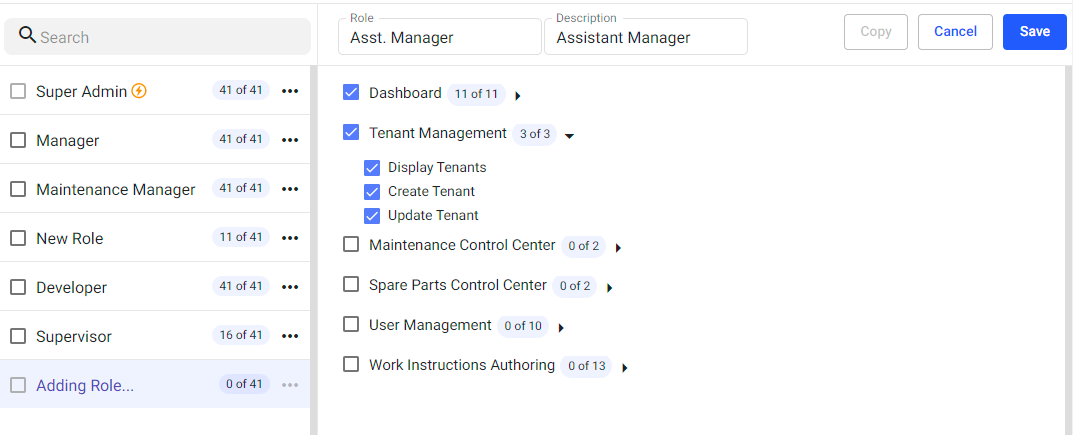Enable Maintenance Control Center checkbox
The width and height of the screenshot is (1073, 435).
tap(351, 244)
